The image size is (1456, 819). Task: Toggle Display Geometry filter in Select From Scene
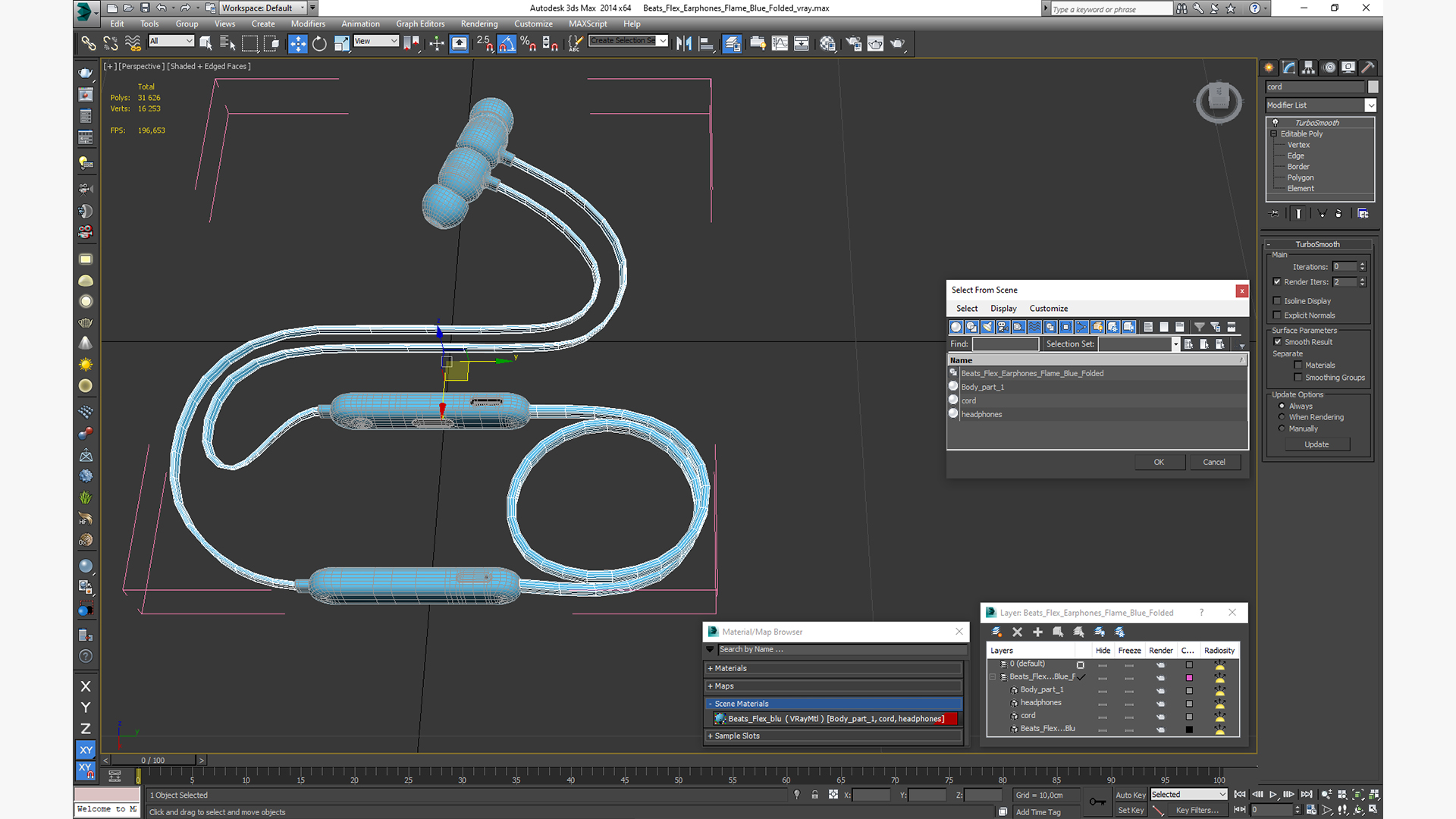956,327
